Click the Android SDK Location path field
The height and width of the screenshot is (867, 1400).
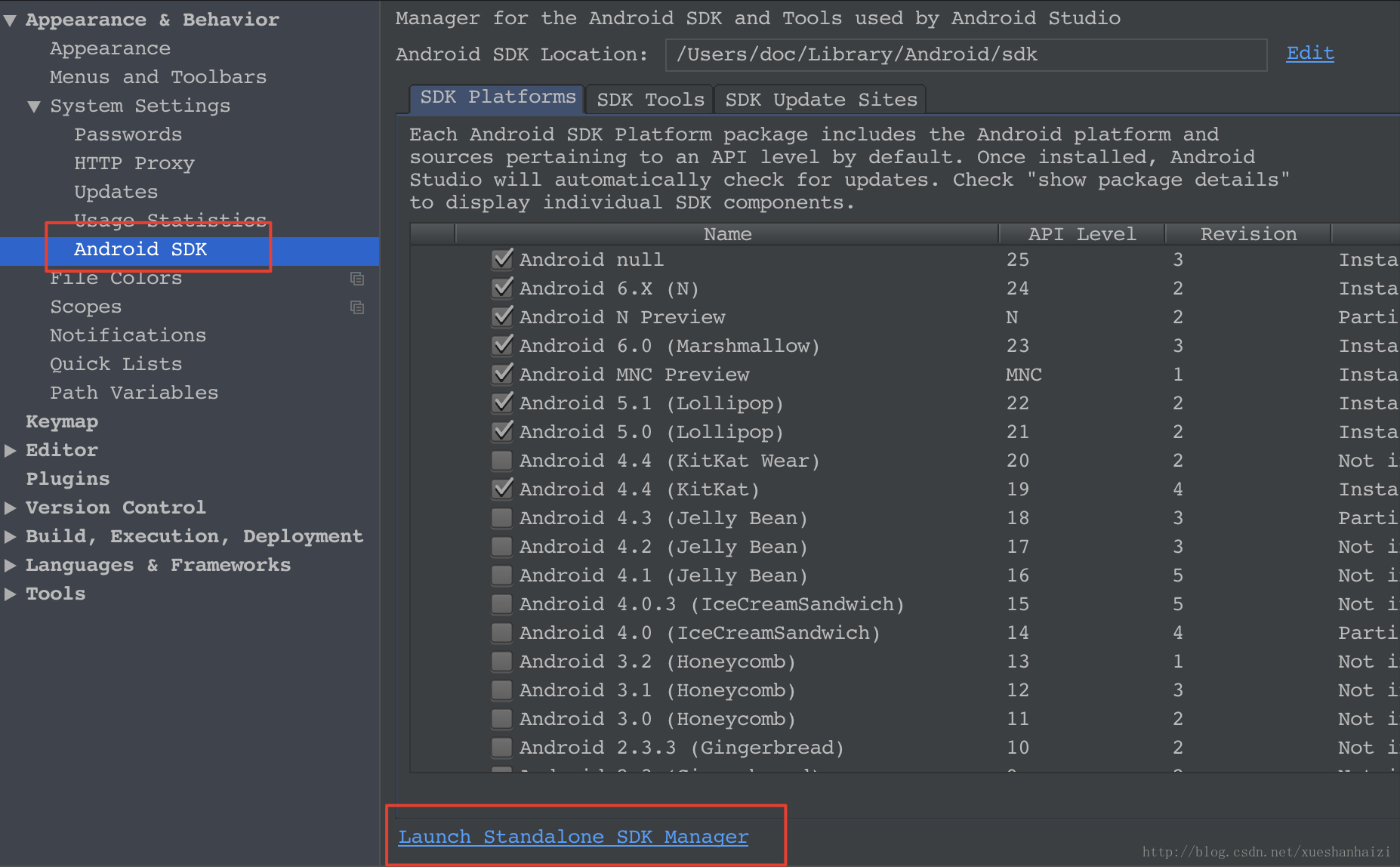point(965,55)
